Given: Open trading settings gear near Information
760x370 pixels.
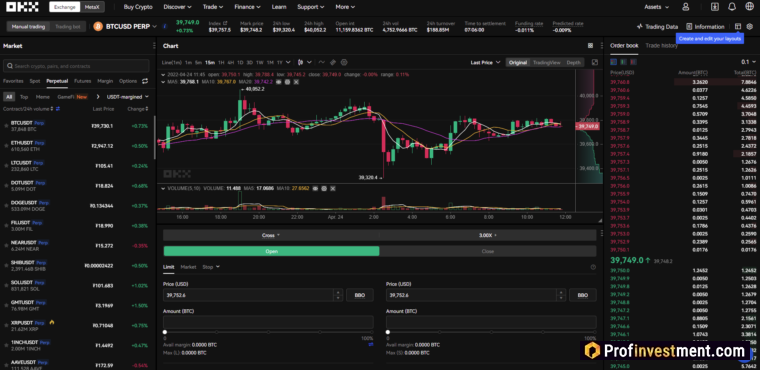Looking at the screenshot, I should coord(749,26).
